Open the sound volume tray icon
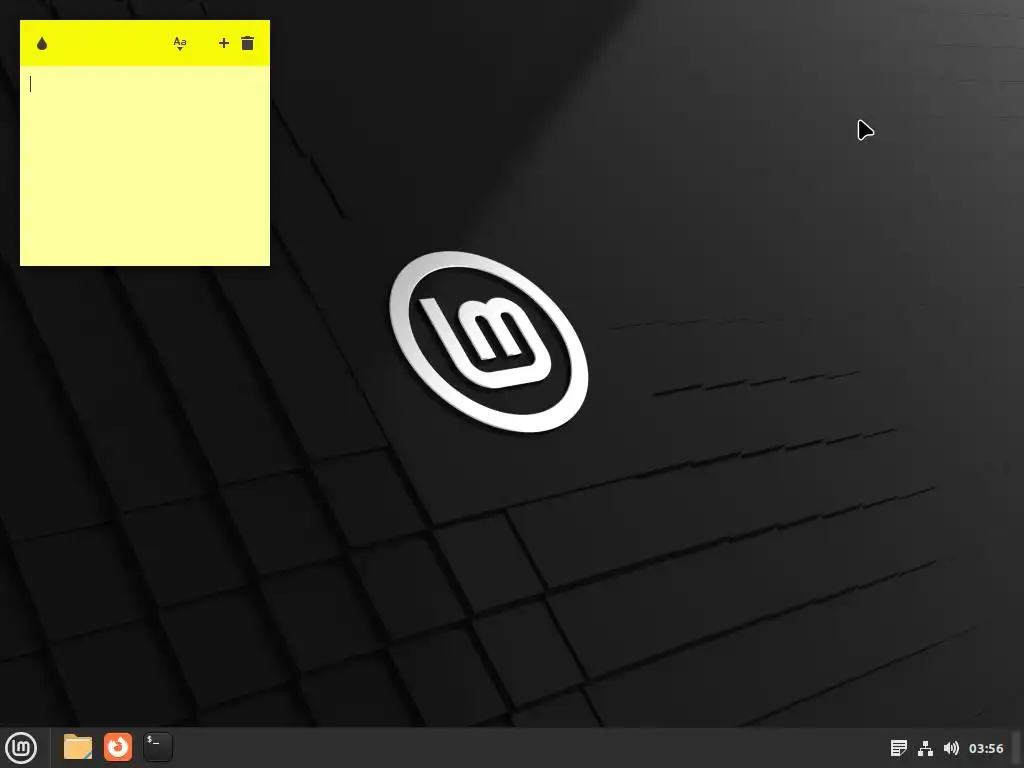Viewport: 1024px width, 768px height. [952, 748]
